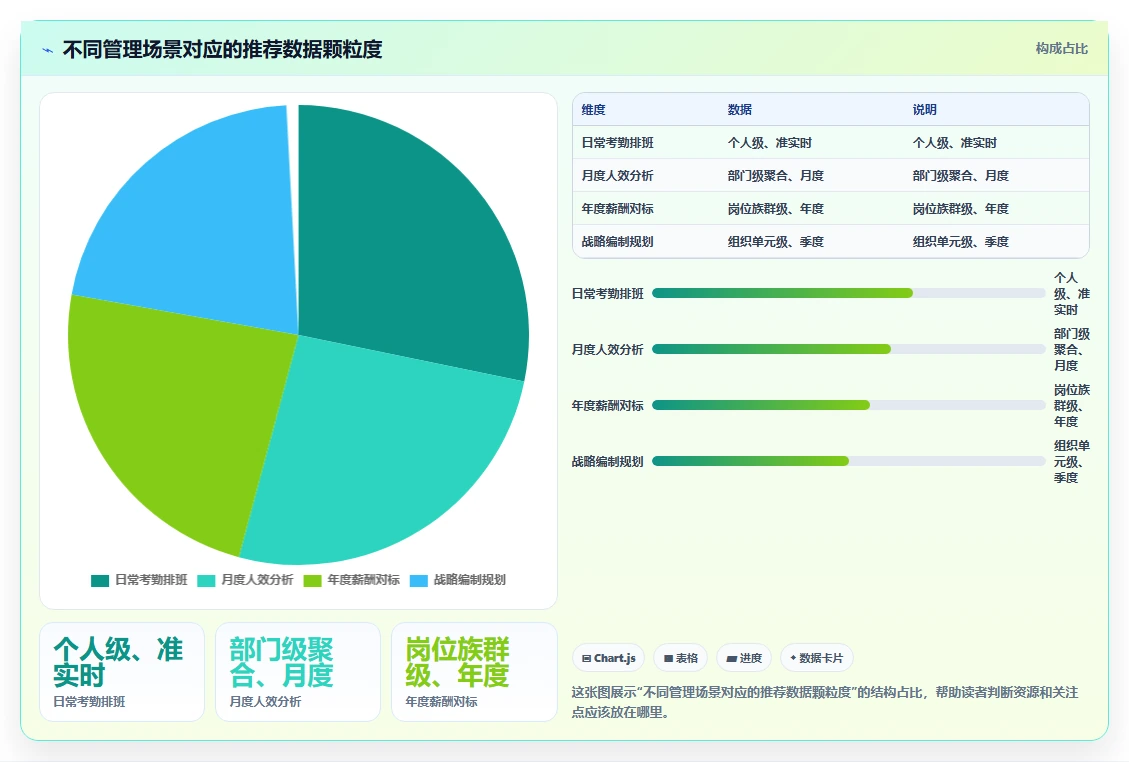Image resolution: width=1129 pixels, height=762 pixels.
Task: Select the 年度薪酬对标 table row label
Action: click(617, 209)
